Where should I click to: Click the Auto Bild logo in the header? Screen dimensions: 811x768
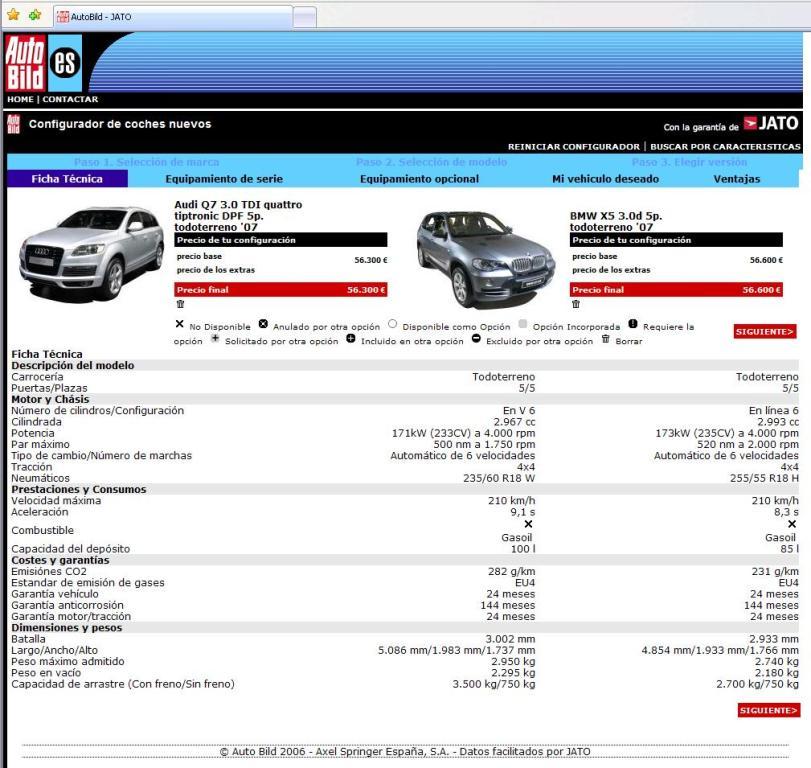(25, 63)
